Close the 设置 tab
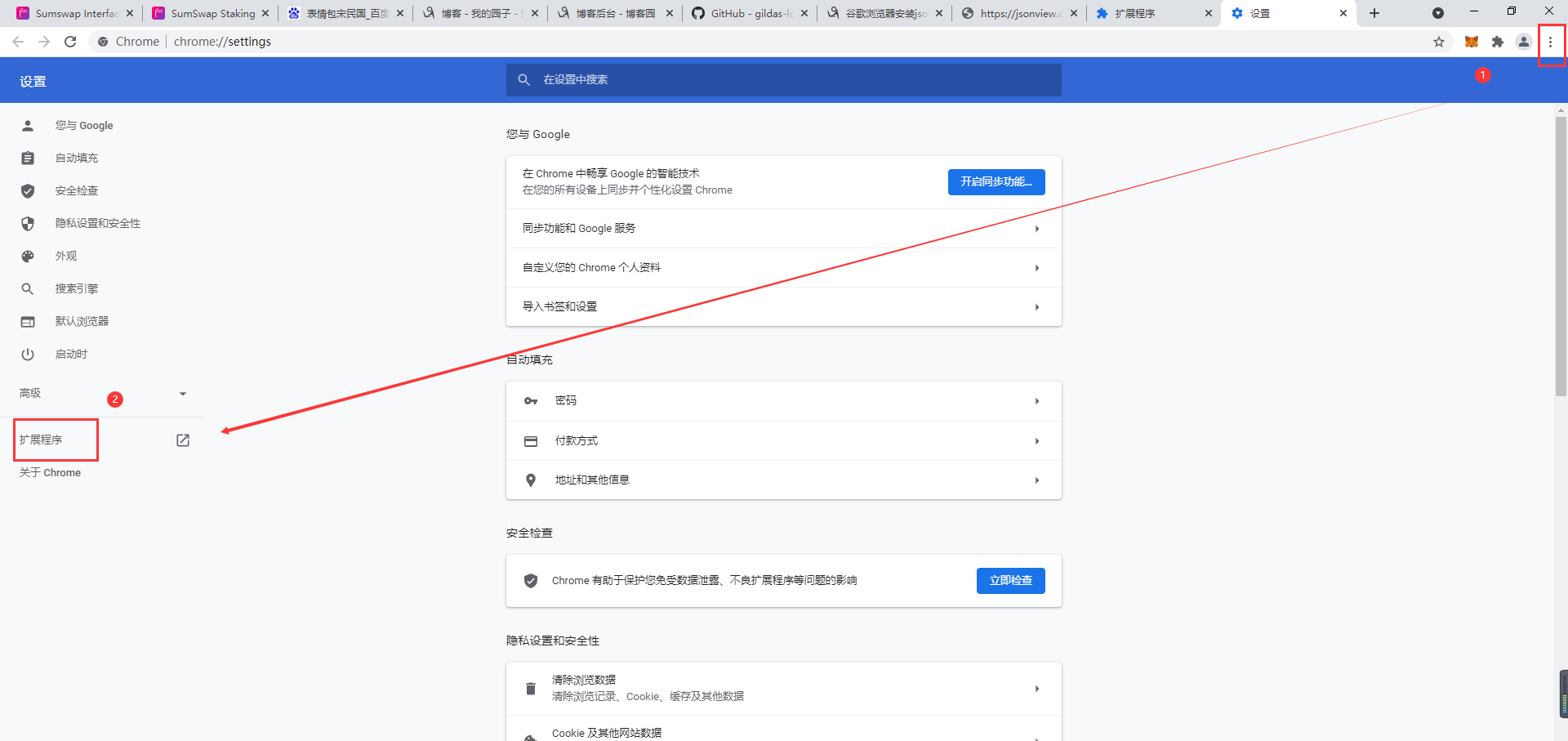 (1343, 13)
